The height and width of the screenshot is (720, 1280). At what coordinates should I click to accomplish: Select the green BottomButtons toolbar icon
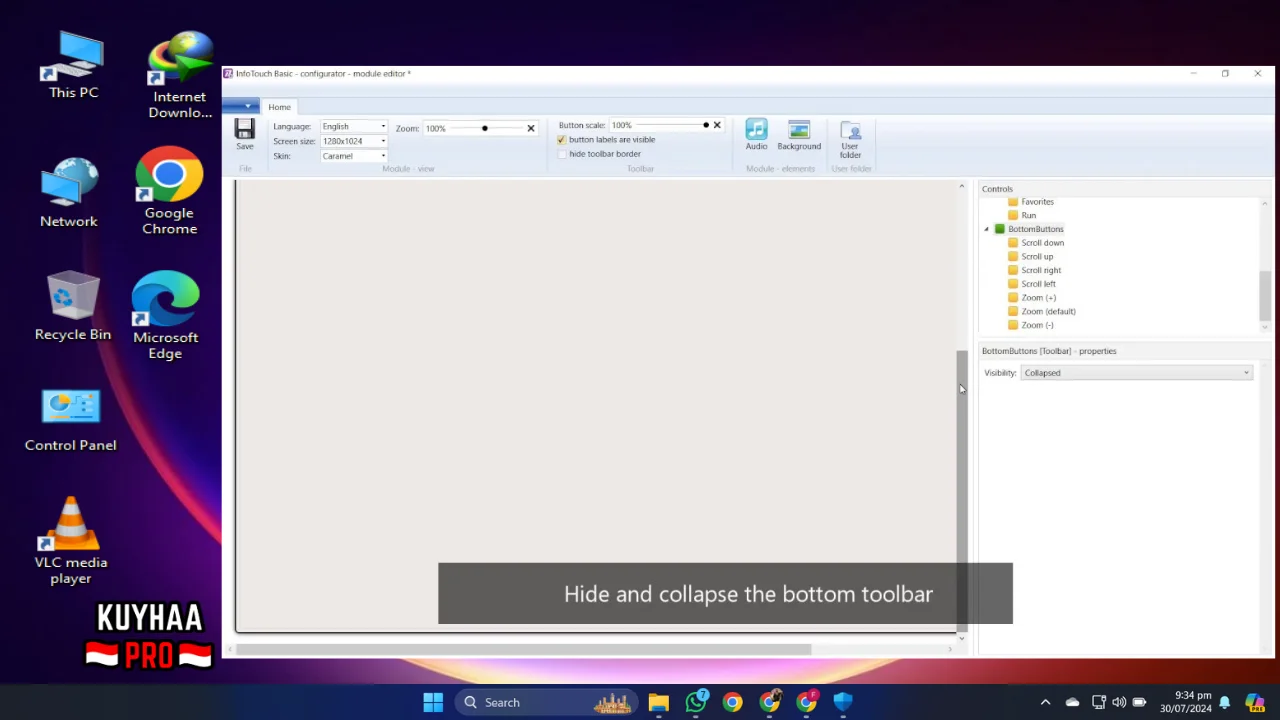click(999, 229)
